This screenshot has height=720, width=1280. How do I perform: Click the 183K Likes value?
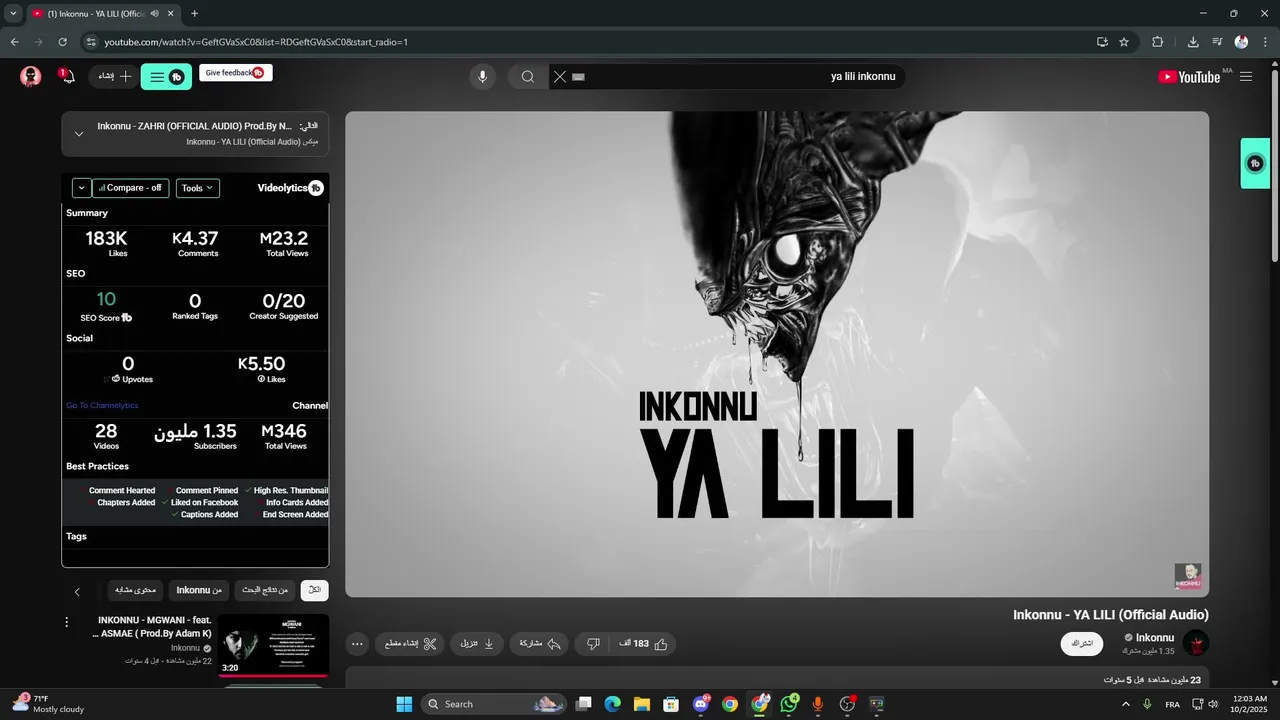coord(106,238)
